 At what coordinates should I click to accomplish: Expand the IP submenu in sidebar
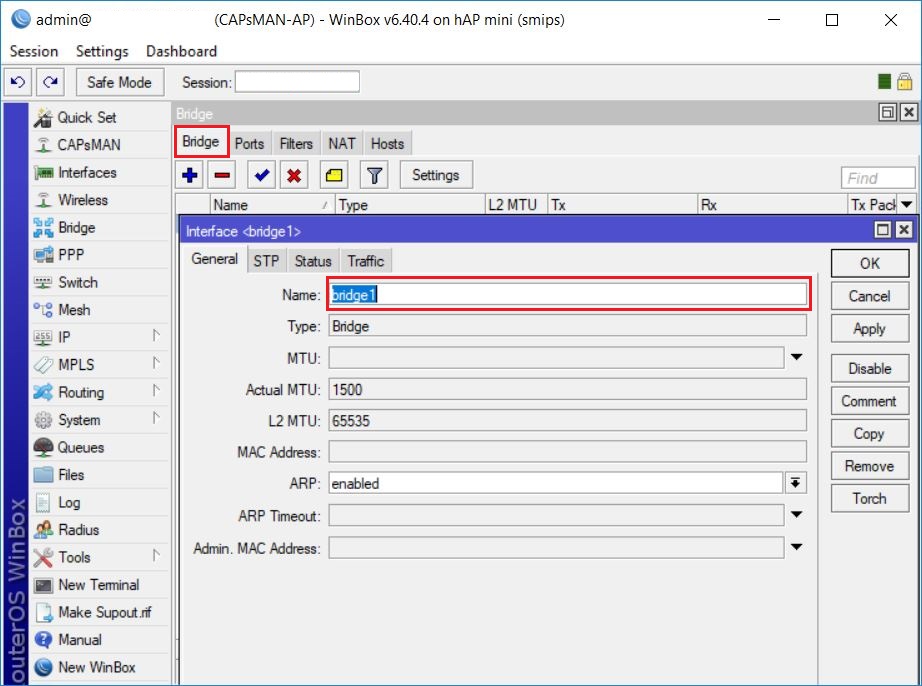(x=99, y=337)
